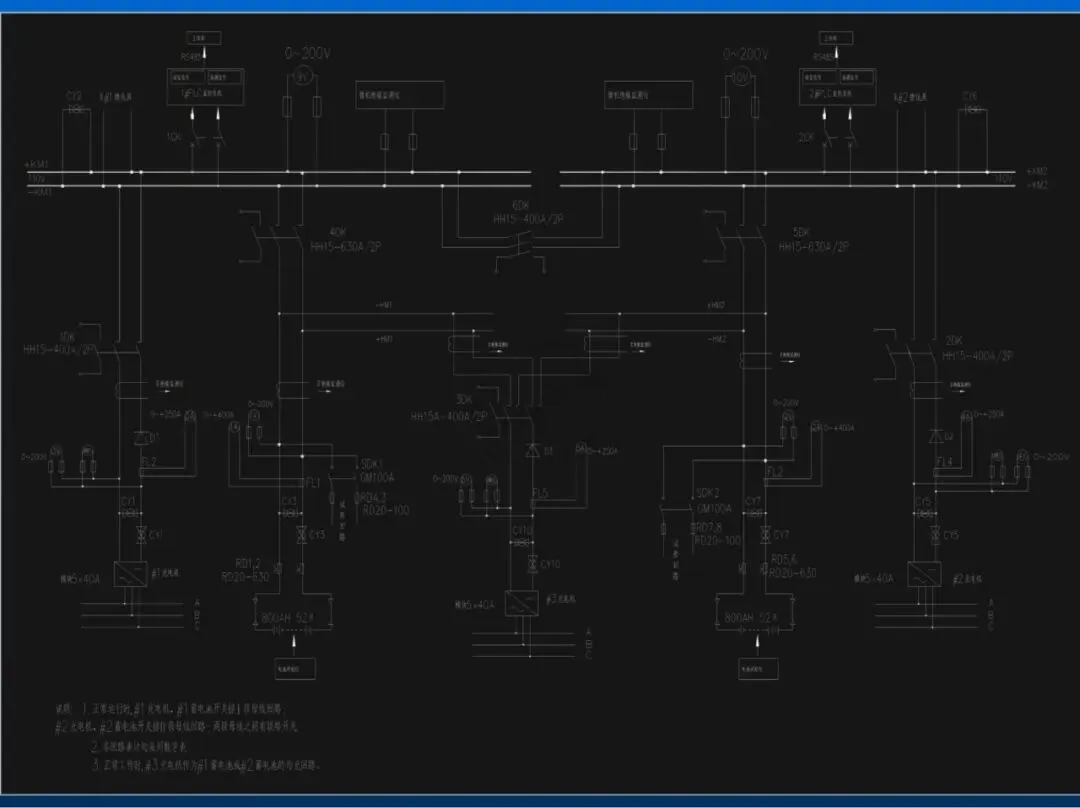
Task: Click the -KM1 bus label
Action: point(39,192)
